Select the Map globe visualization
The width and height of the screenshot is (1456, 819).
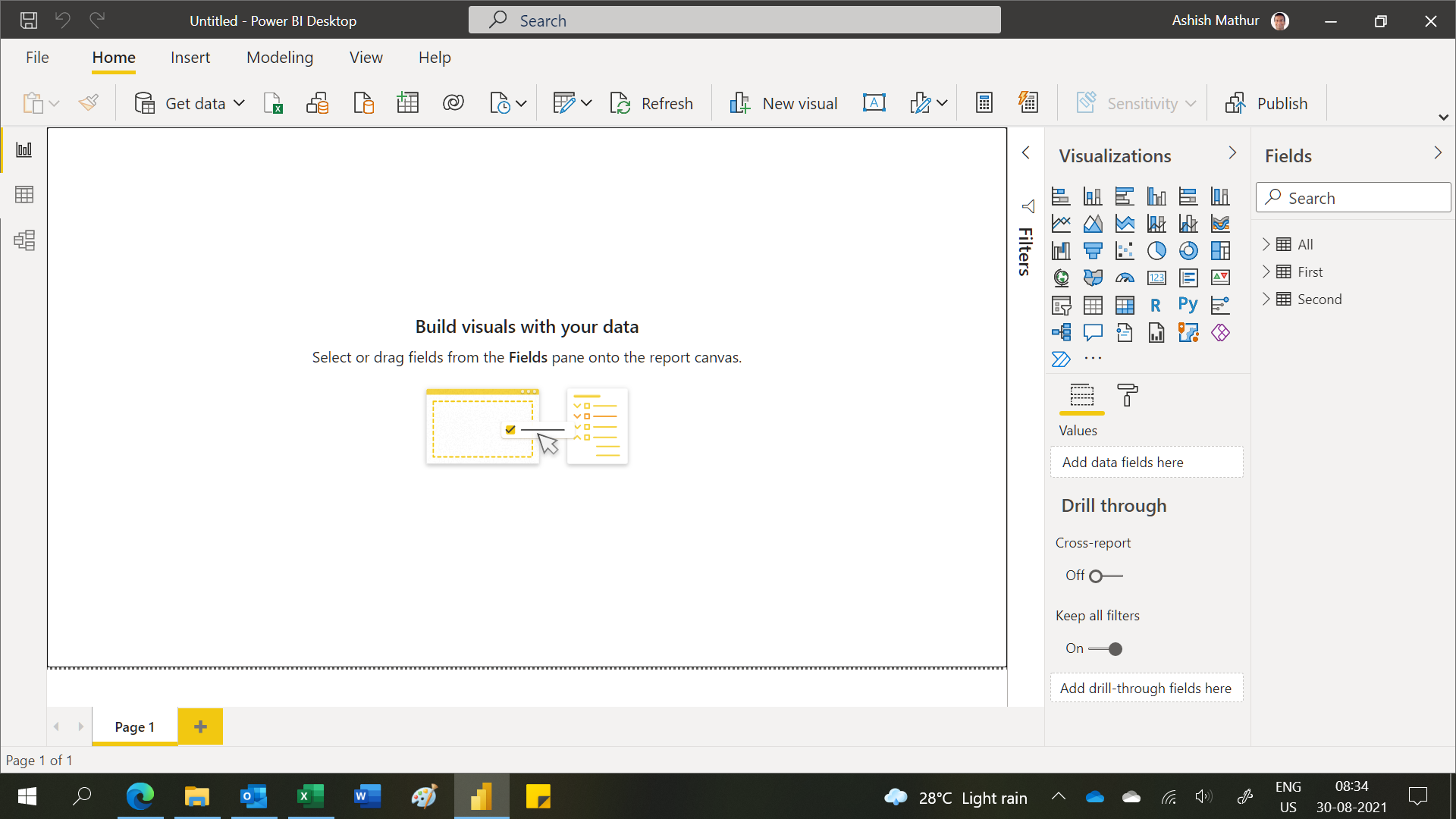click(x=1062, y=278)
